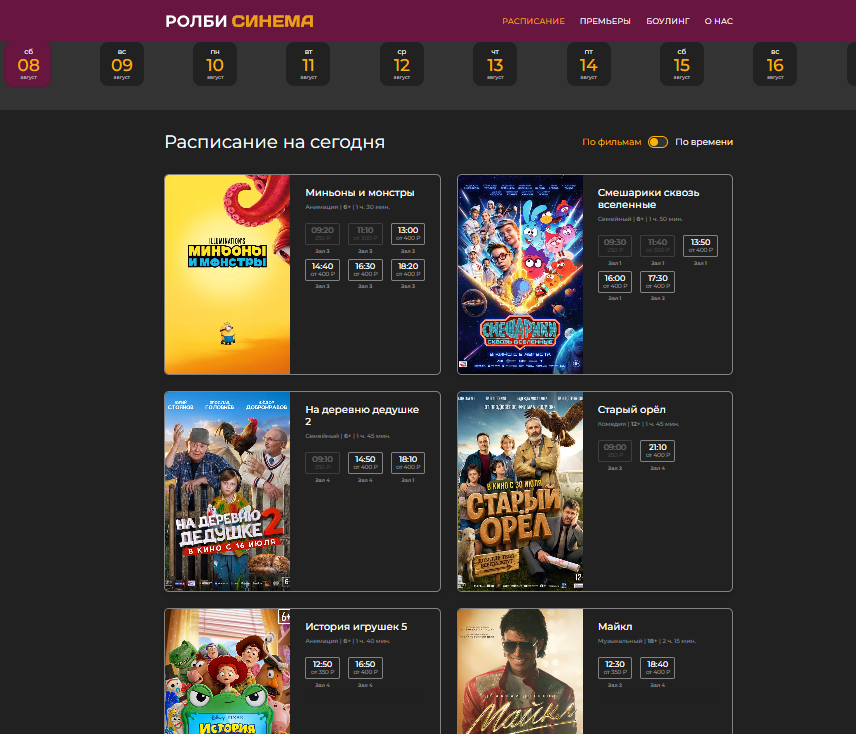Select Tuesday 11 August date
856x734 pixels.
point(308,64)
